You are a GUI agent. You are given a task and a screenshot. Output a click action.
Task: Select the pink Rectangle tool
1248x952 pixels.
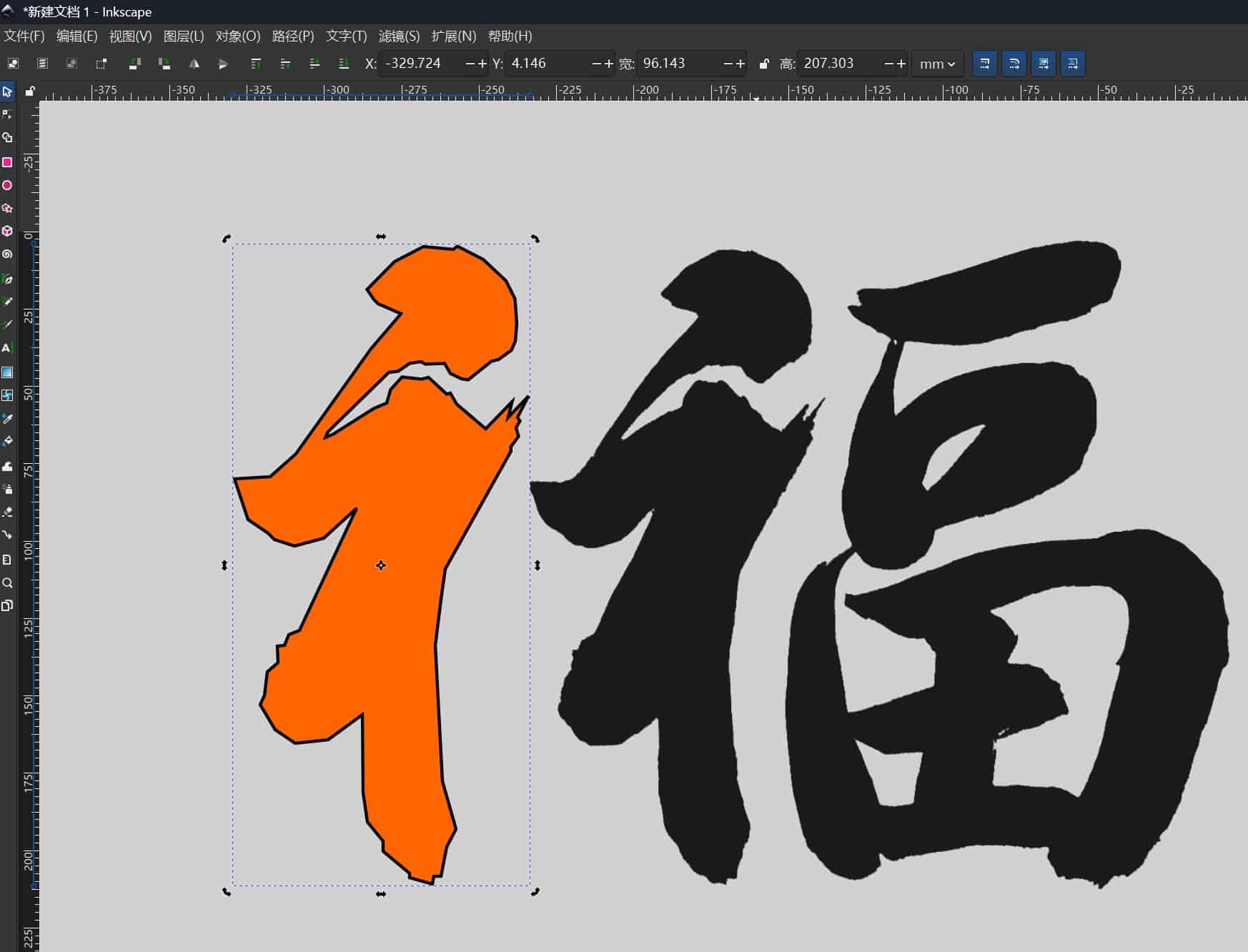(7, 162)
